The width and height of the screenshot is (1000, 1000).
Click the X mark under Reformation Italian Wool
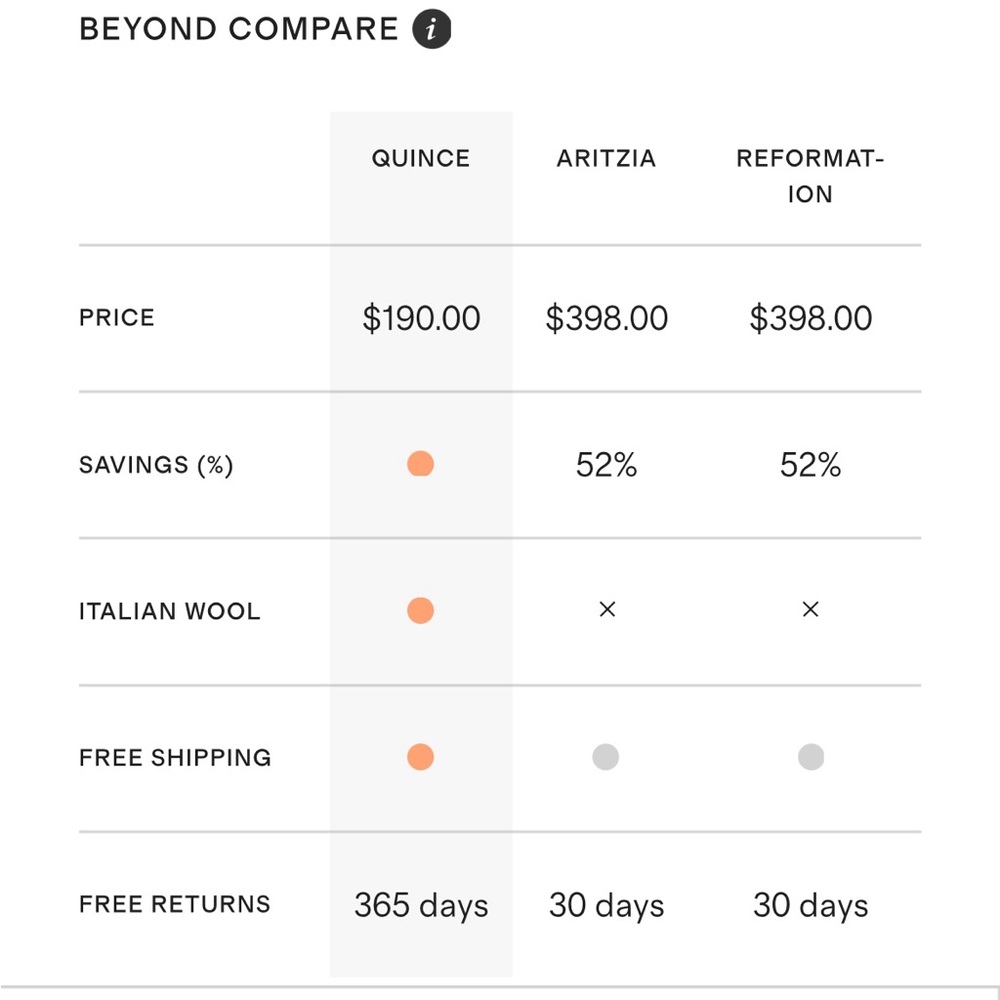811,610
